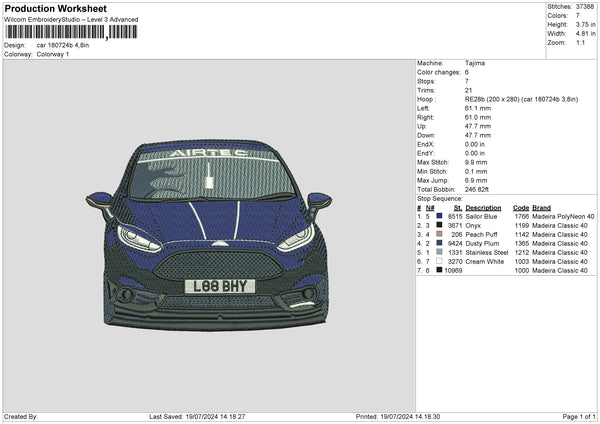Screen dimensions: 600x424
Task: Click the Total Bobbin value 246.82ft
Action: pos(477,189)
